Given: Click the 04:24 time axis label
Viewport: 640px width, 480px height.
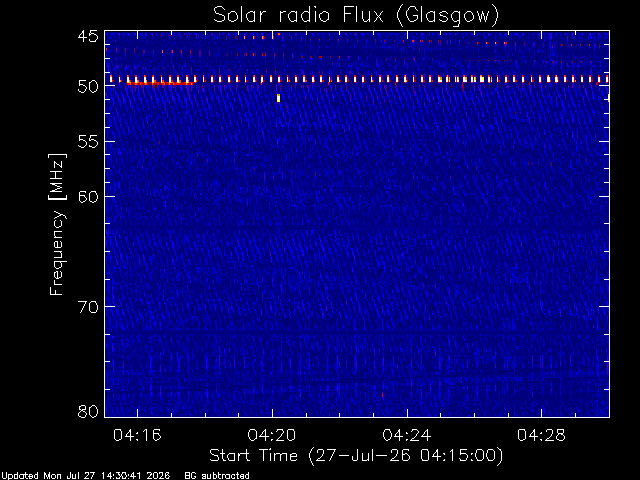Looking at the screenshot, I should (x=407, y=435).
